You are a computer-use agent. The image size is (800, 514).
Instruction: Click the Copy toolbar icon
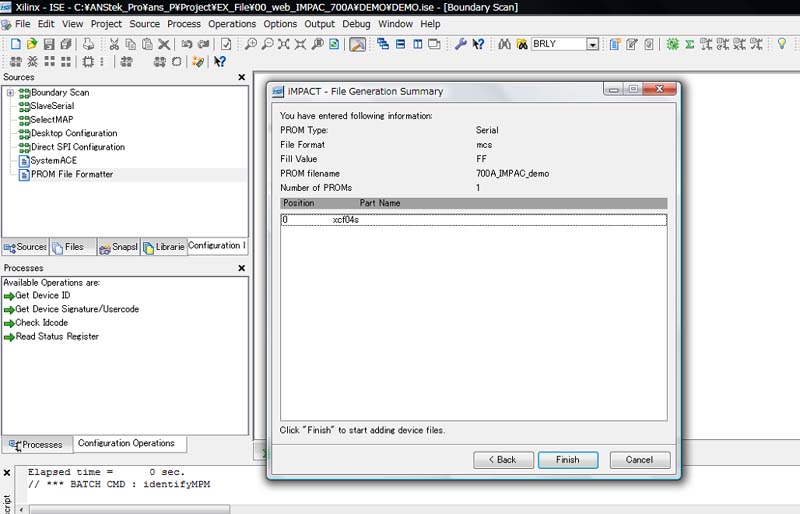click(x=131, y=44)
